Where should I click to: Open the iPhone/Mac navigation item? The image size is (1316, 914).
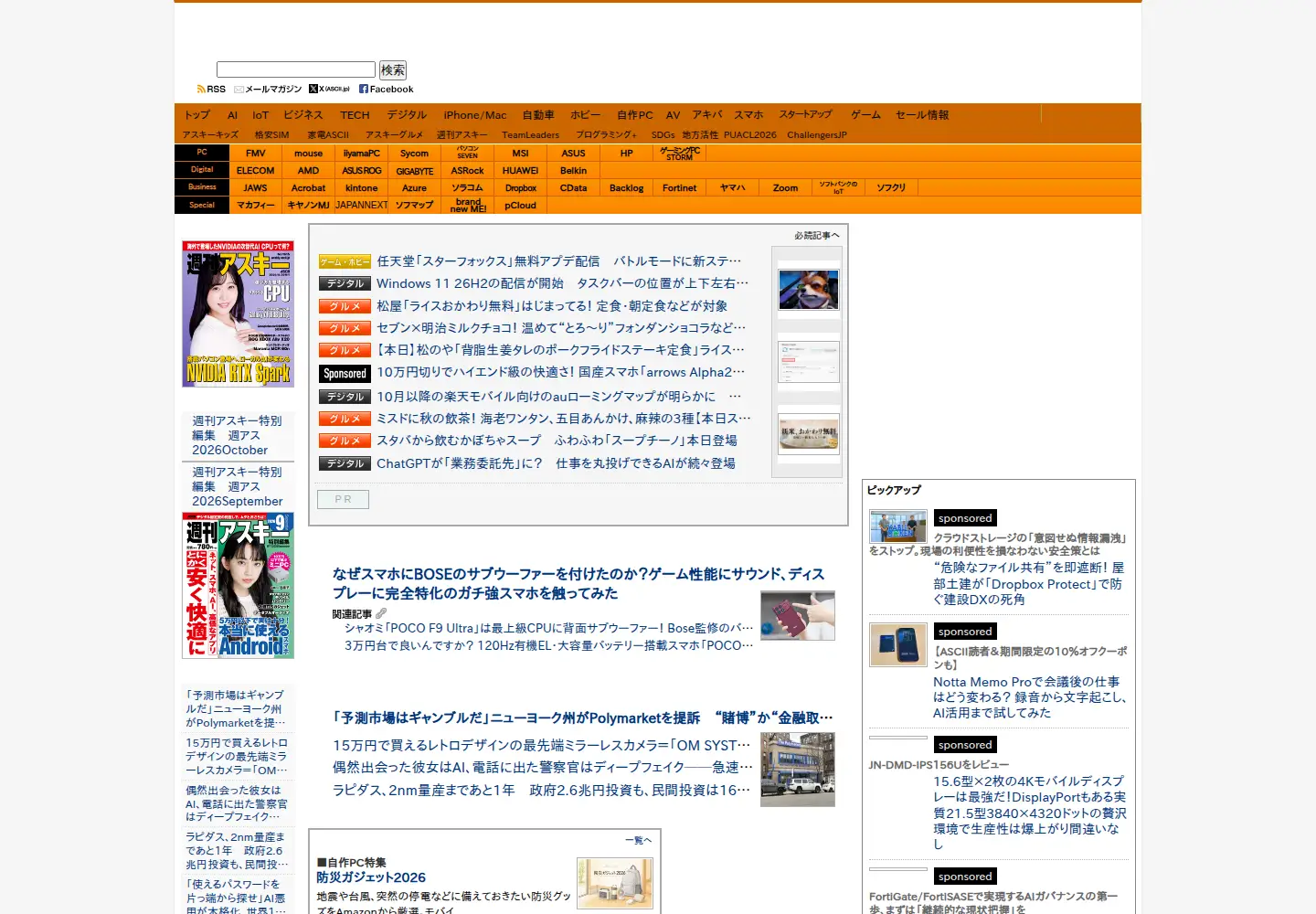point(475,115)
